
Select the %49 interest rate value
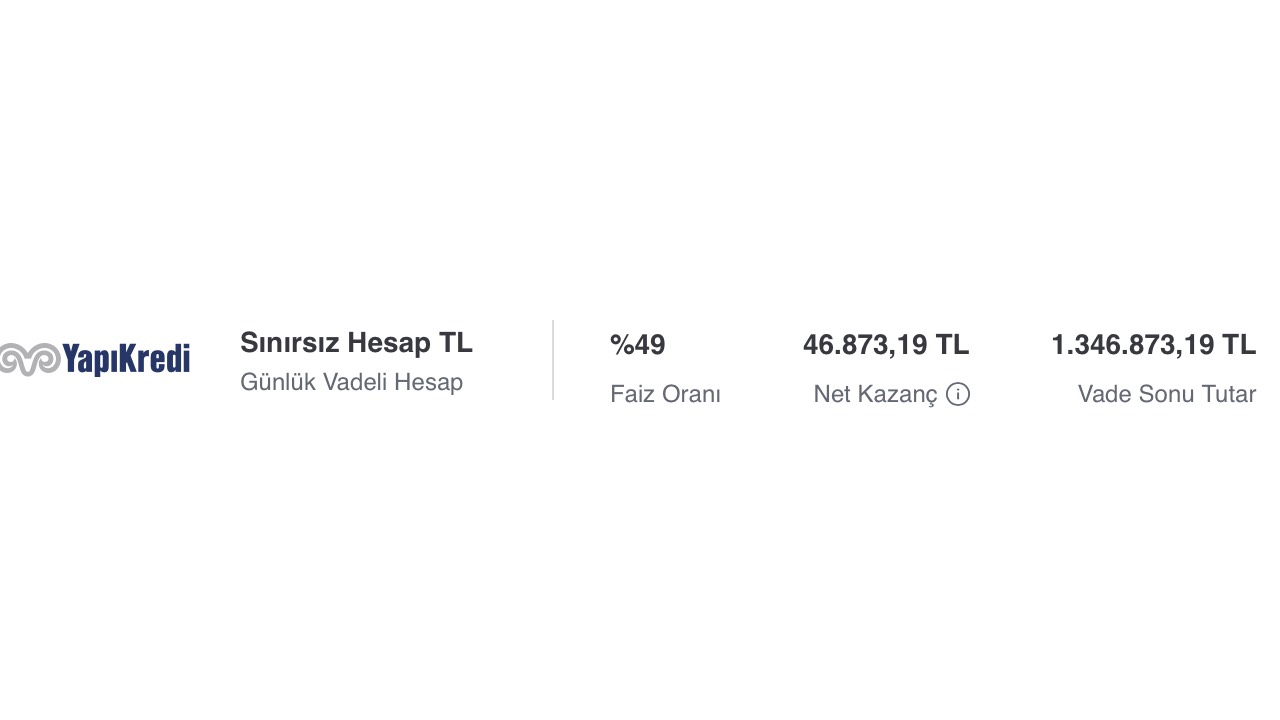click(637, 345)
